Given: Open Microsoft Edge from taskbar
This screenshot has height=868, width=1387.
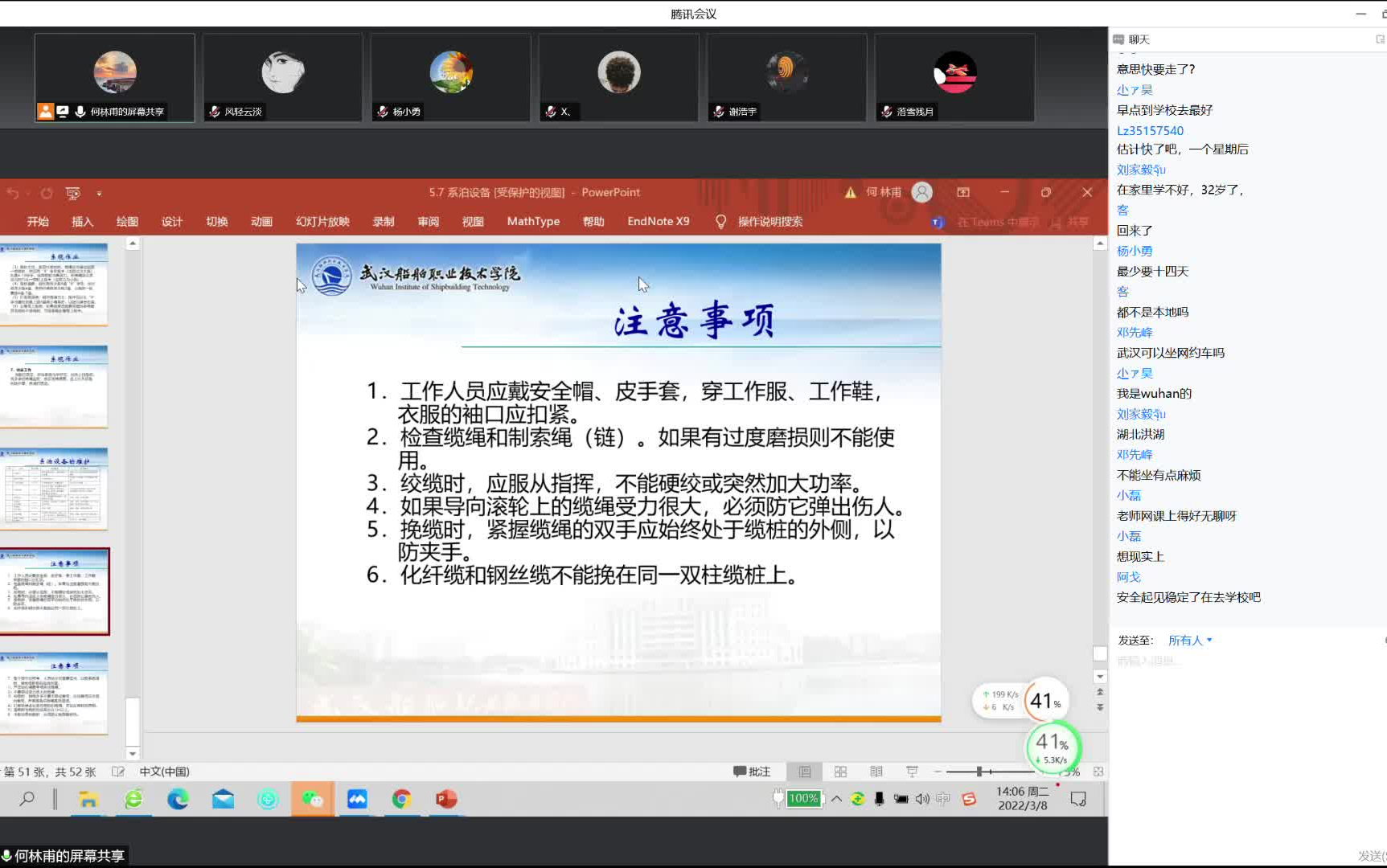Looking at the screenshot, I should pos(178,799).
